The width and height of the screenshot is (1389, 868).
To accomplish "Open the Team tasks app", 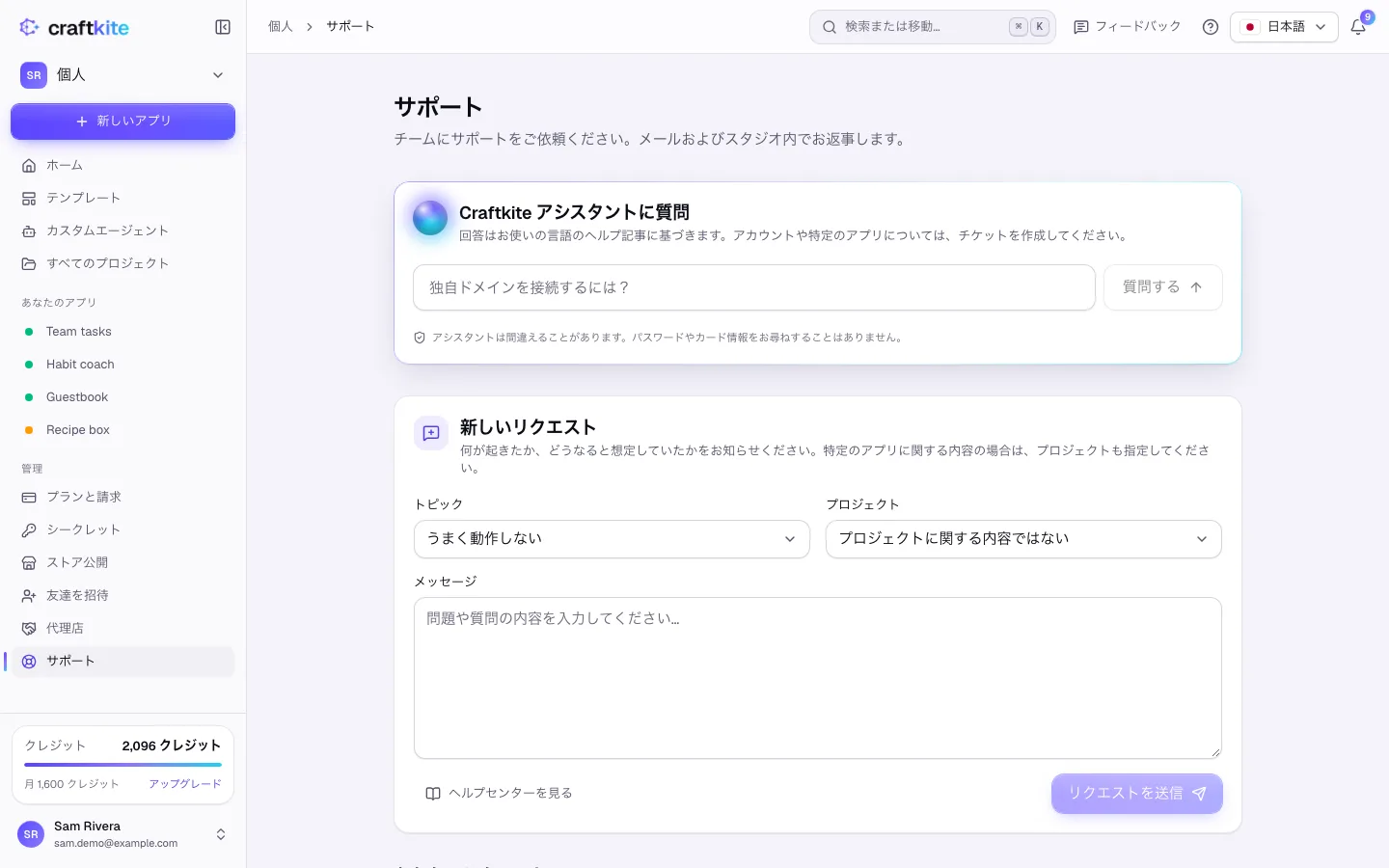I will point(123,332).
